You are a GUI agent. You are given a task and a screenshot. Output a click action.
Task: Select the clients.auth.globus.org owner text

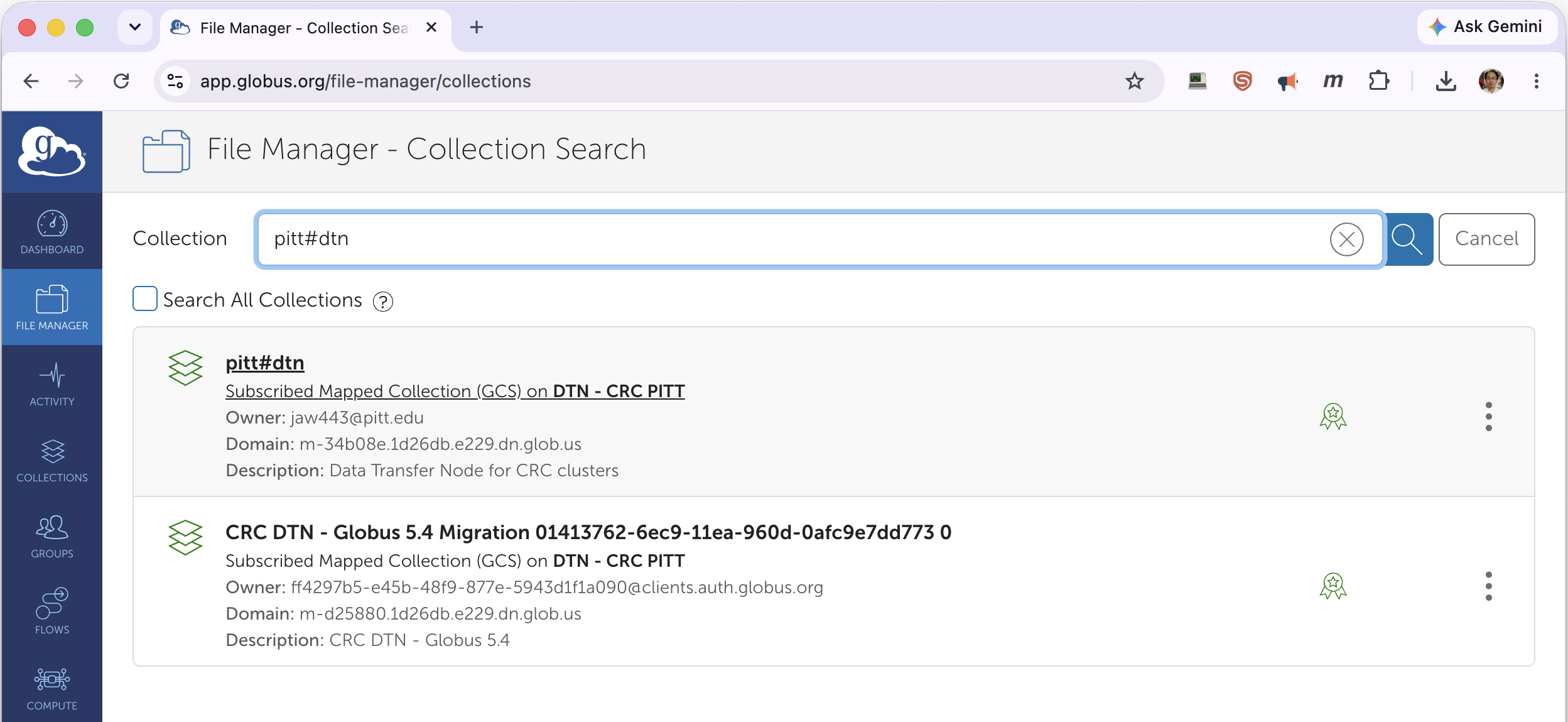(557, 588)
